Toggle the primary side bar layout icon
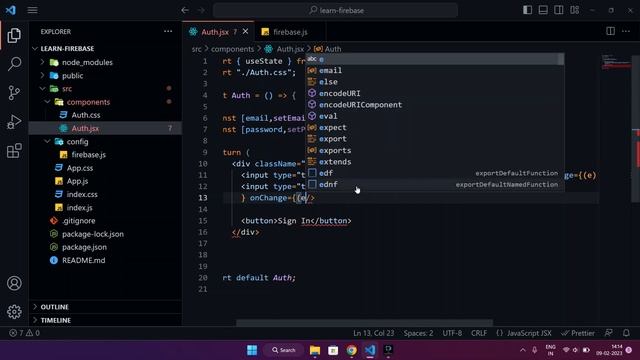640x360 pixels. 527,10
